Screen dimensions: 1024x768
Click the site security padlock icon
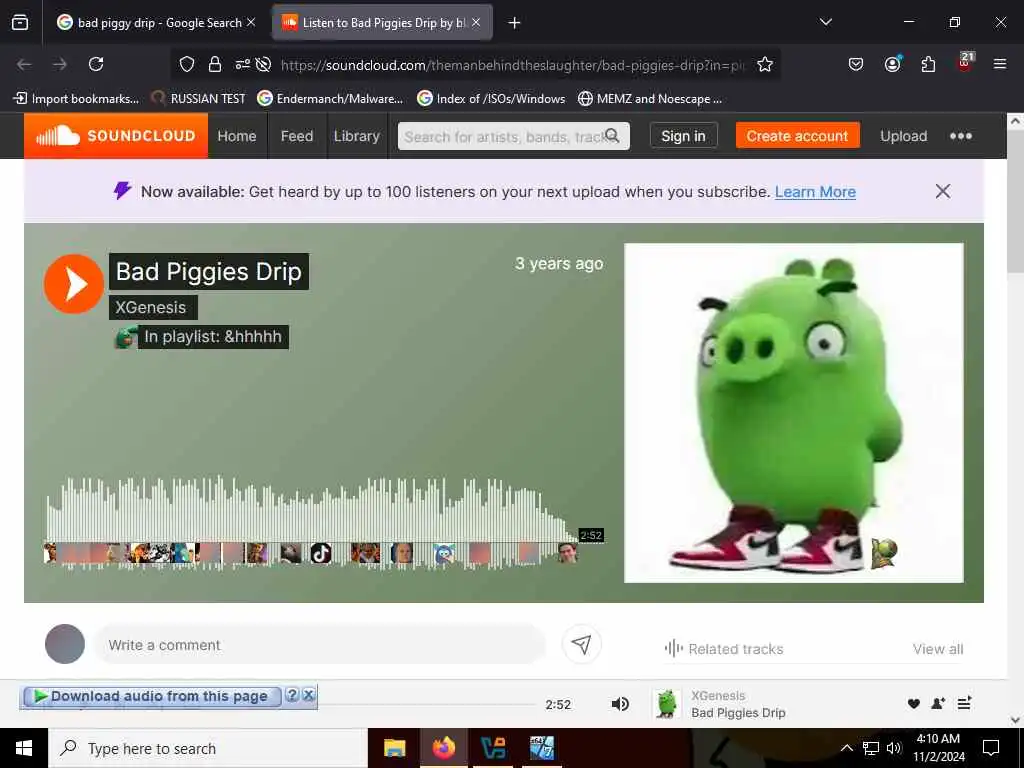(x=214, y=64)
